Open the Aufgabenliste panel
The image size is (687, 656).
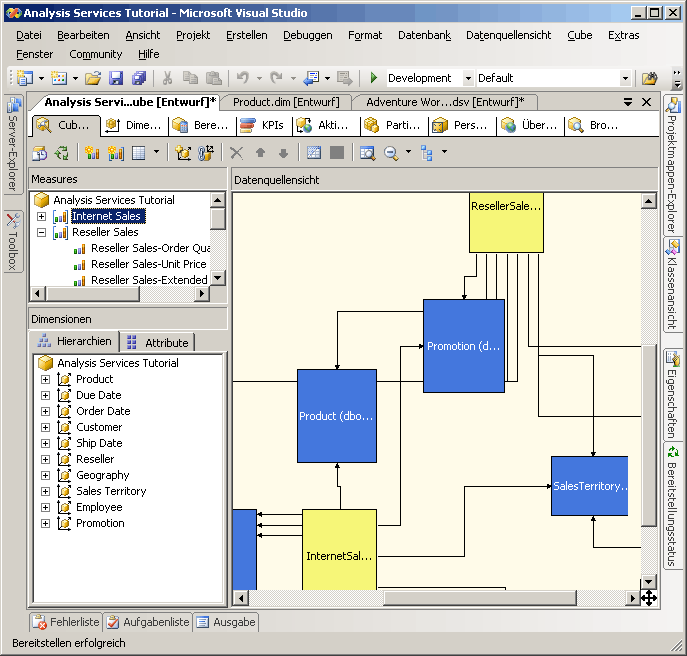coord(148,622)
